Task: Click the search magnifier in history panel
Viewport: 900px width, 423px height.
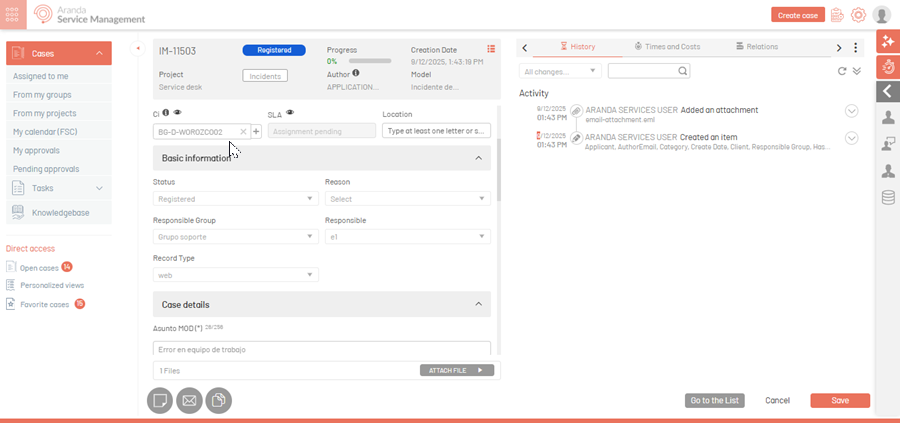Action: click(683, 71)
